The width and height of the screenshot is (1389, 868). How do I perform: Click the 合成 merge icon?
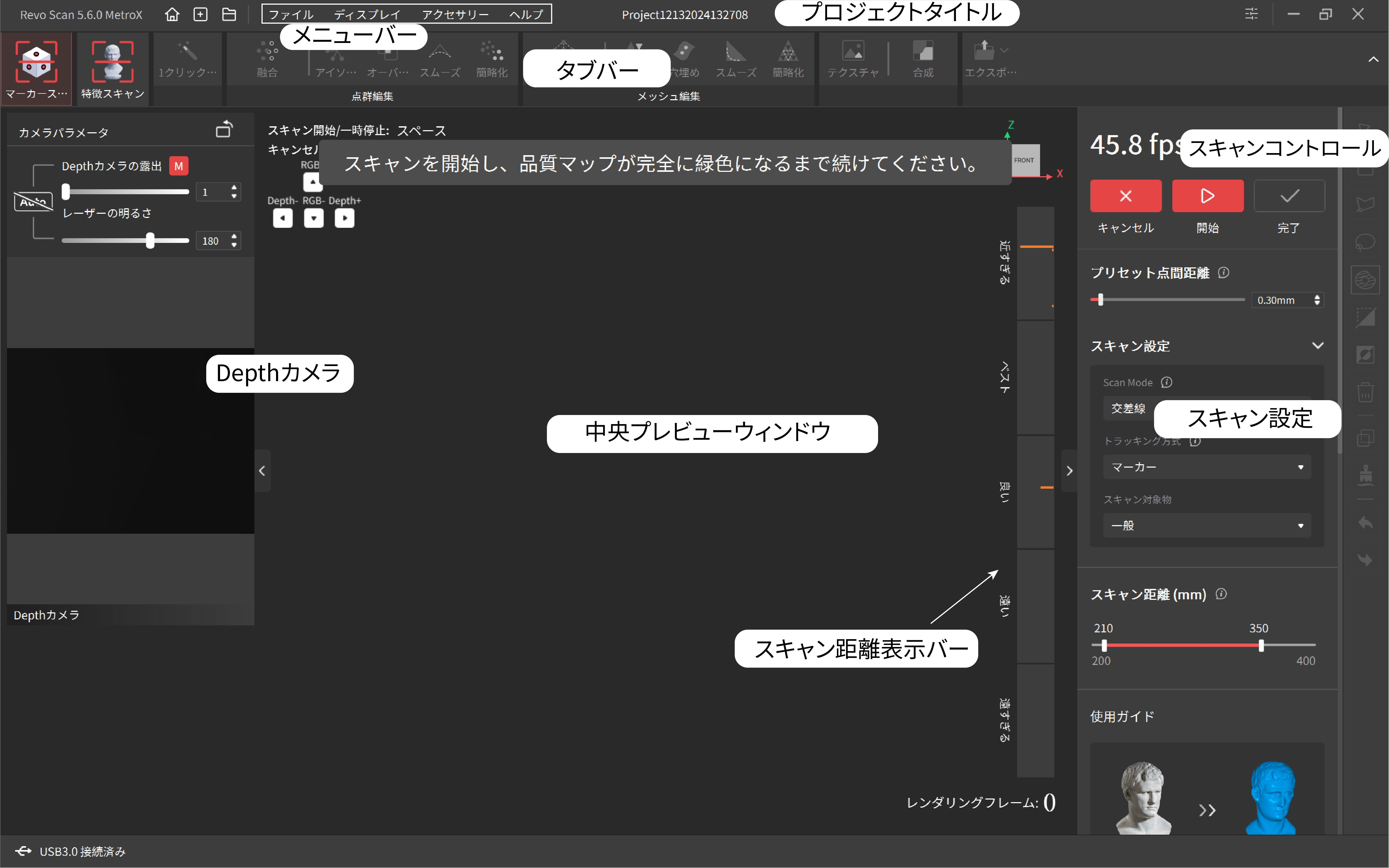coord(923,51)
